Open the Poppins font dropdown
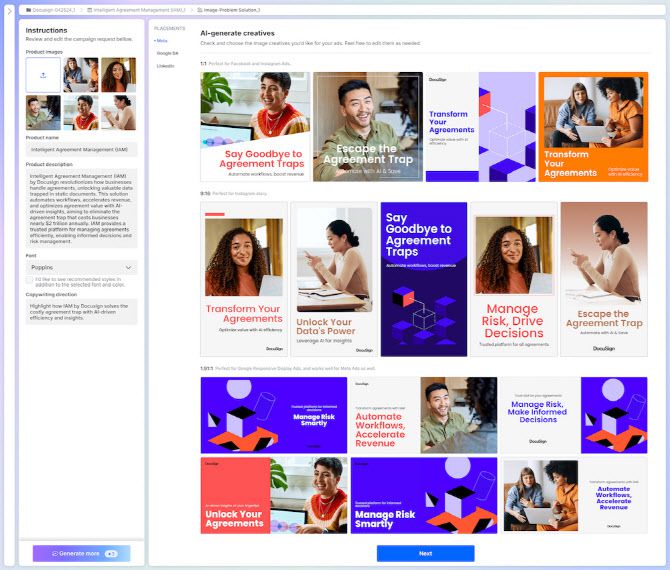Viewport: 670px width, 570px height. (81, 267)
